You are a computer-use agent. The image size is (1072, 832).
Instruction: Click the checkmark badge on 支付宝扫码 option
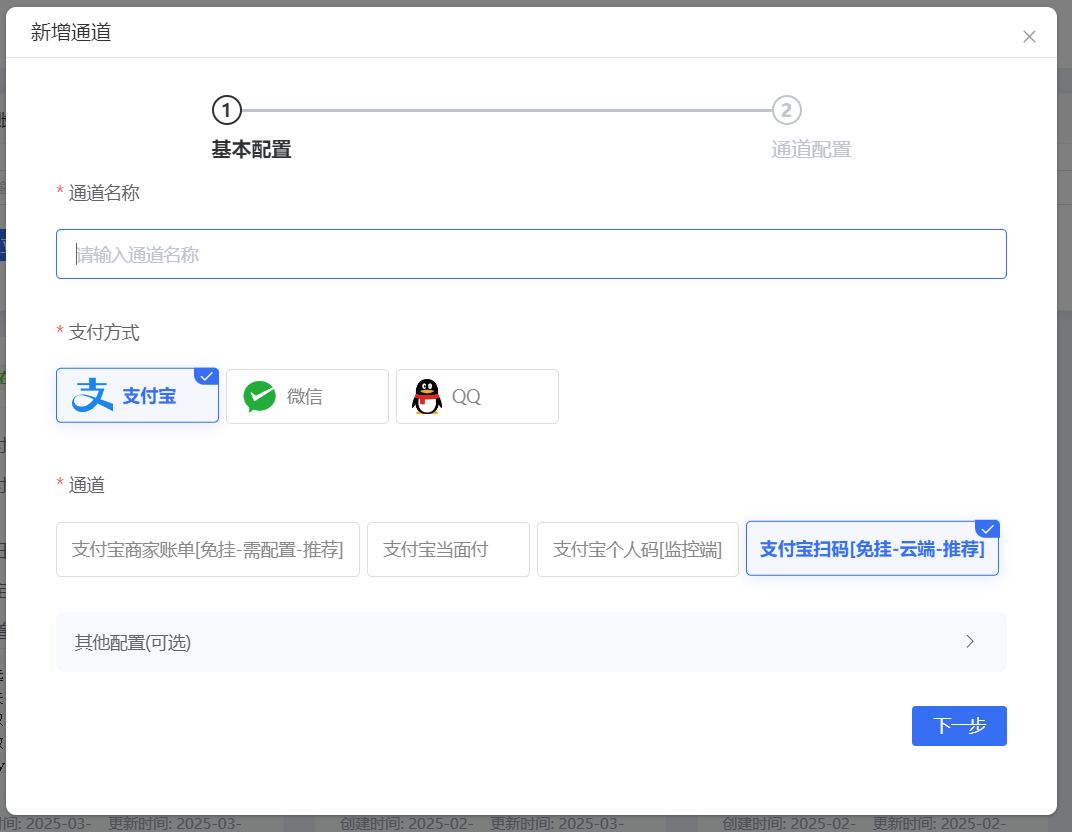point(987,530)
